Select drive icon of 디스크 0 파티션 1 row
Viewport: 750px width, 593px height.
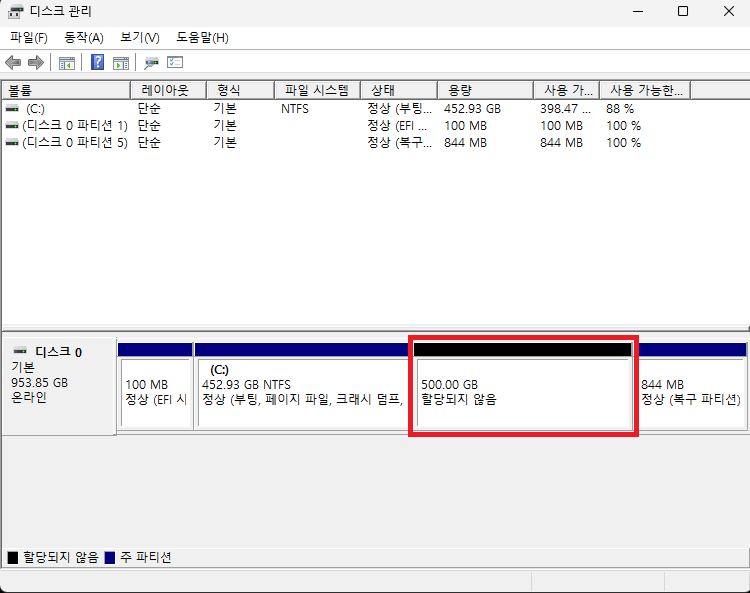(x=12, y=126)
